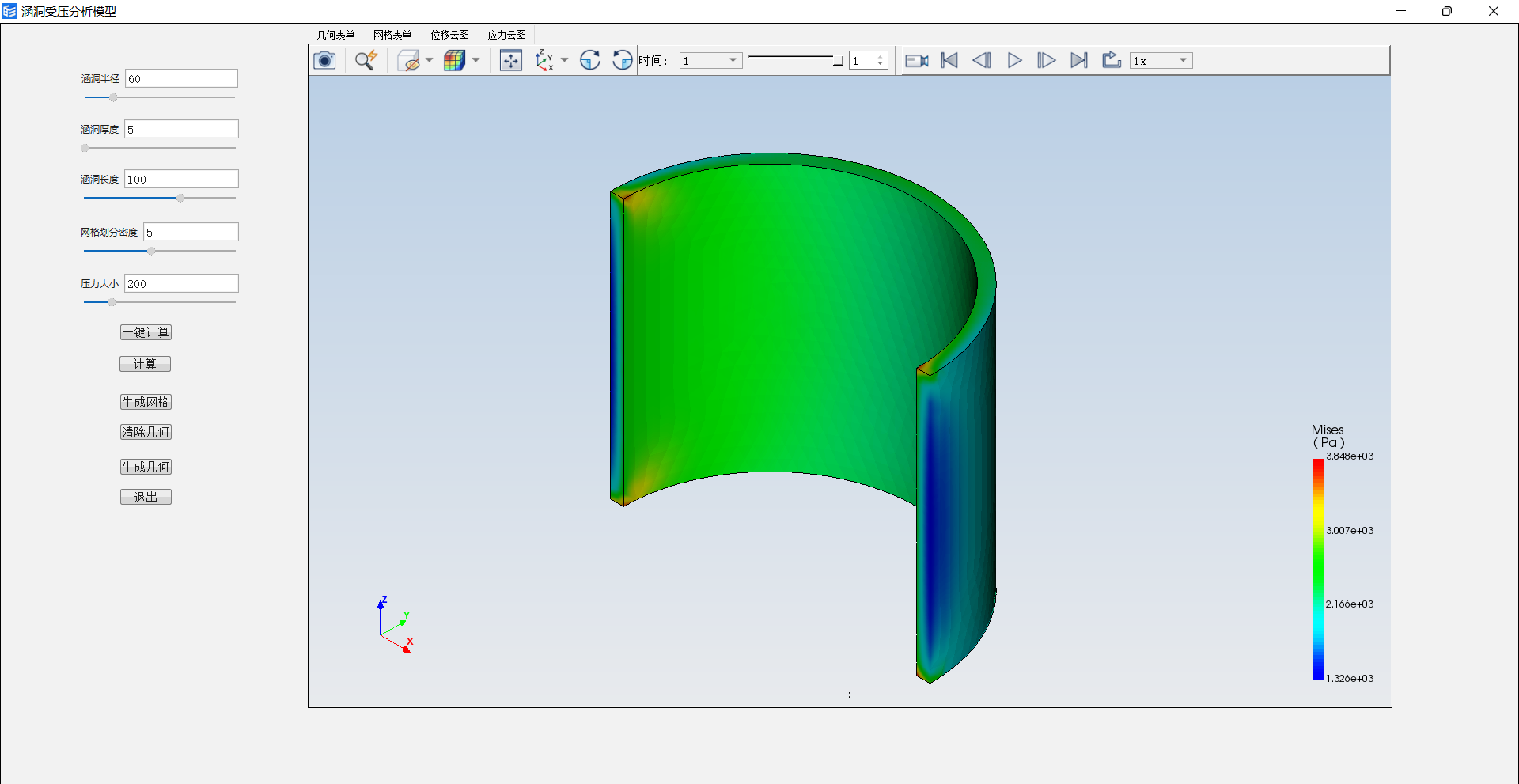Viewport: 1519px width, 784px height.
Task: Play the animation
Action: [1014, 60]
